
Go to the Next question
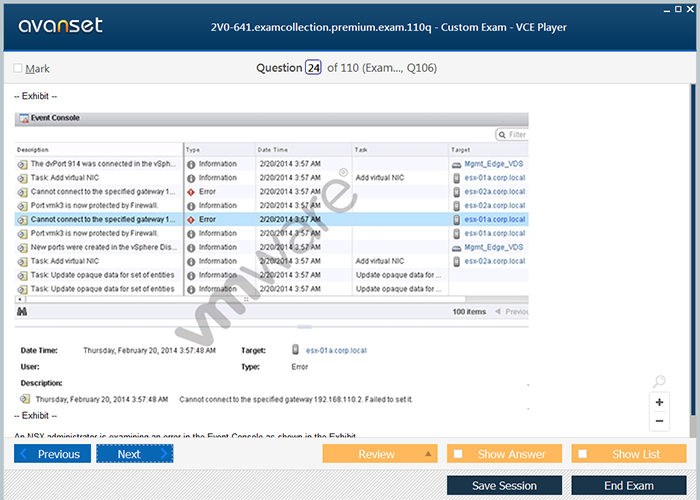pos(134,454)
